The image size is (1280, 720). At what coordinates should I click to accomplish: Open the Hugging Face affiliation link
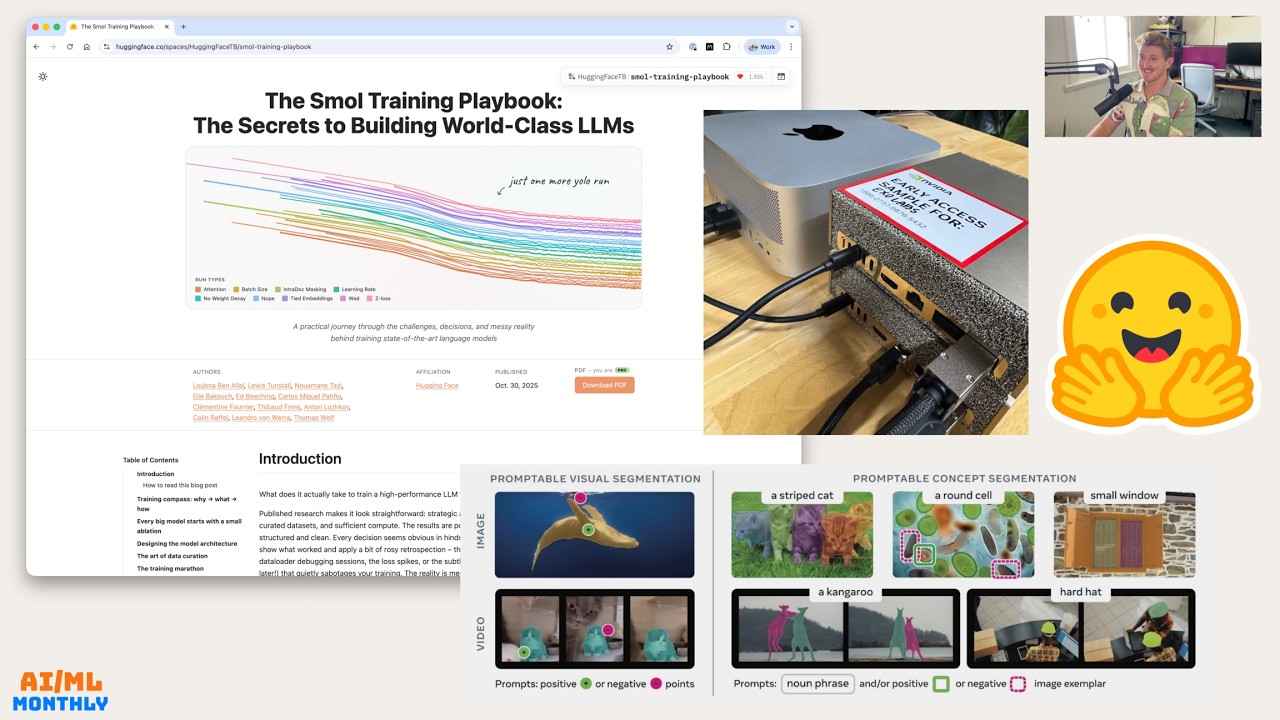click(x=437, y=385)
